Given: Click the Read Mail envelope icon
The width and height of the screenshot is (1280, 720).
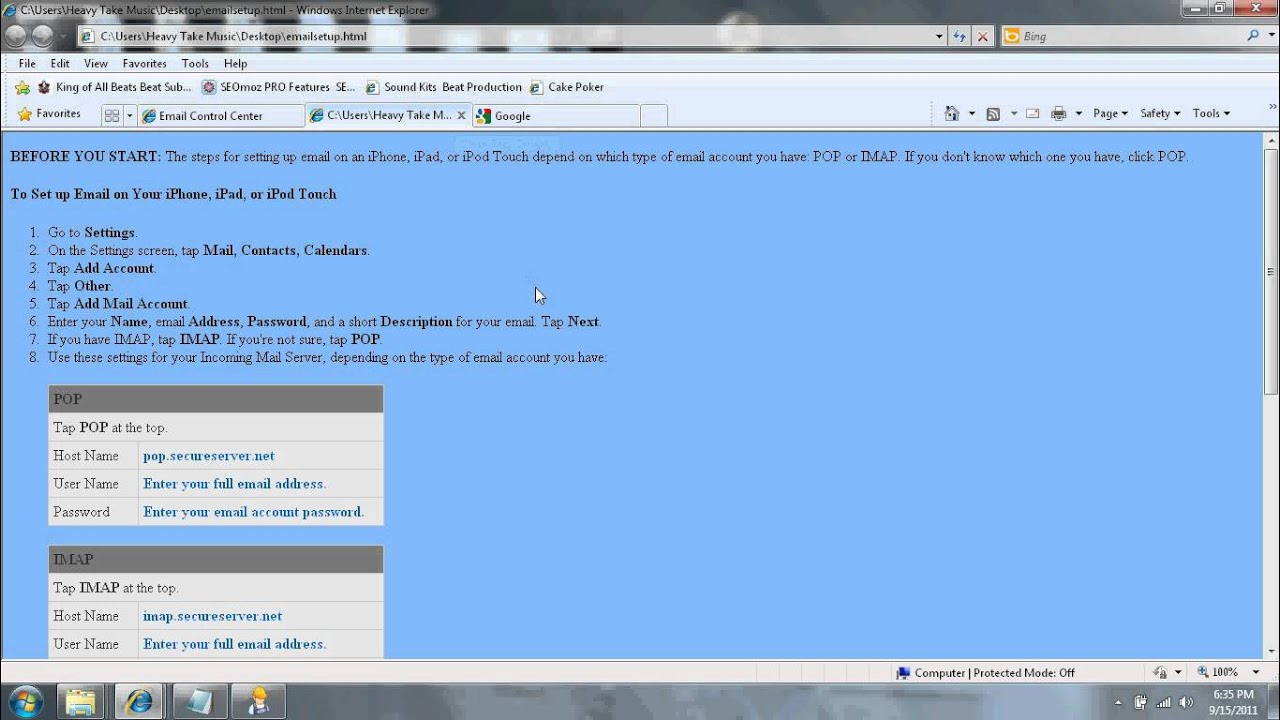Looking at the screenshot, I should coord(1033,114).
